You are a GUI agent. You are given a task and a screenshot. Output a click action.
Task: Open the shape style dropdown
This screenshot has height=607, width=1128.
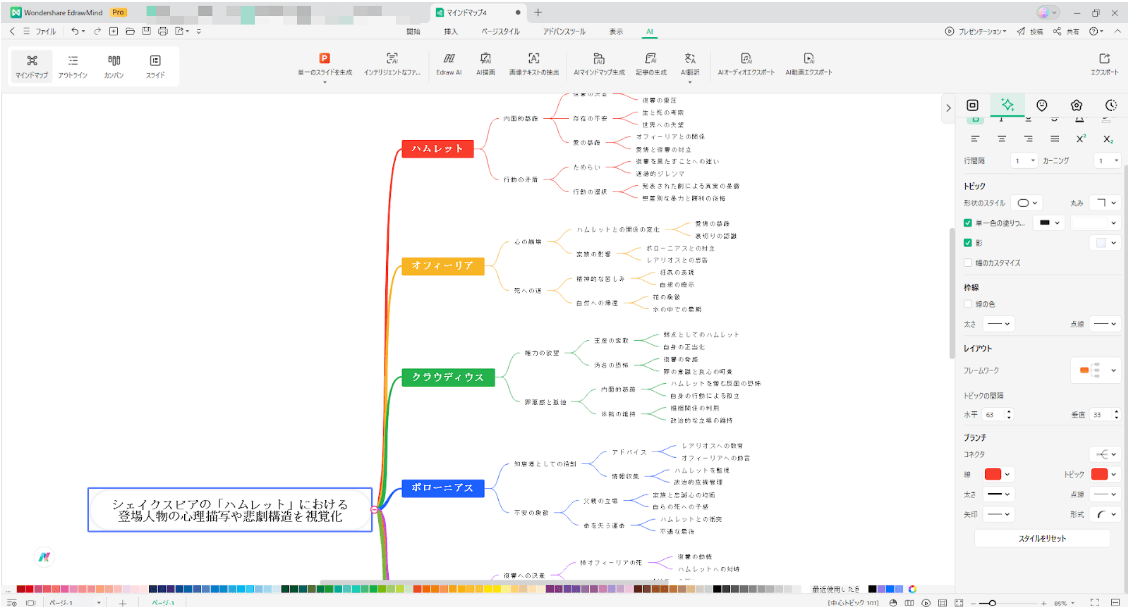click(x=1027, y=203)
